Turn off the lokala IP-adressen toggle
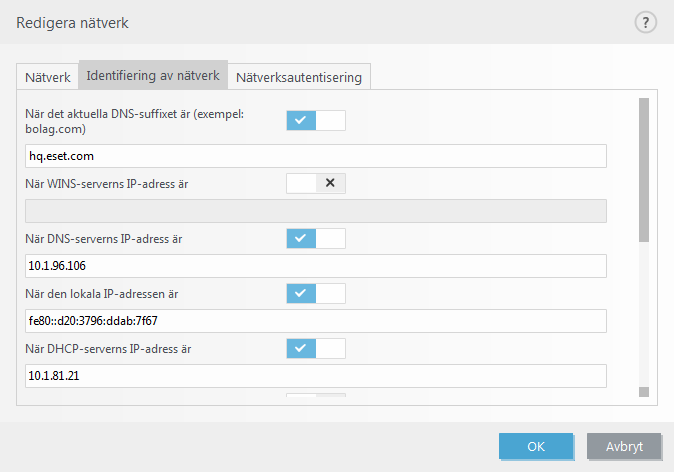674x472 pixels. (x=315, y=293)
